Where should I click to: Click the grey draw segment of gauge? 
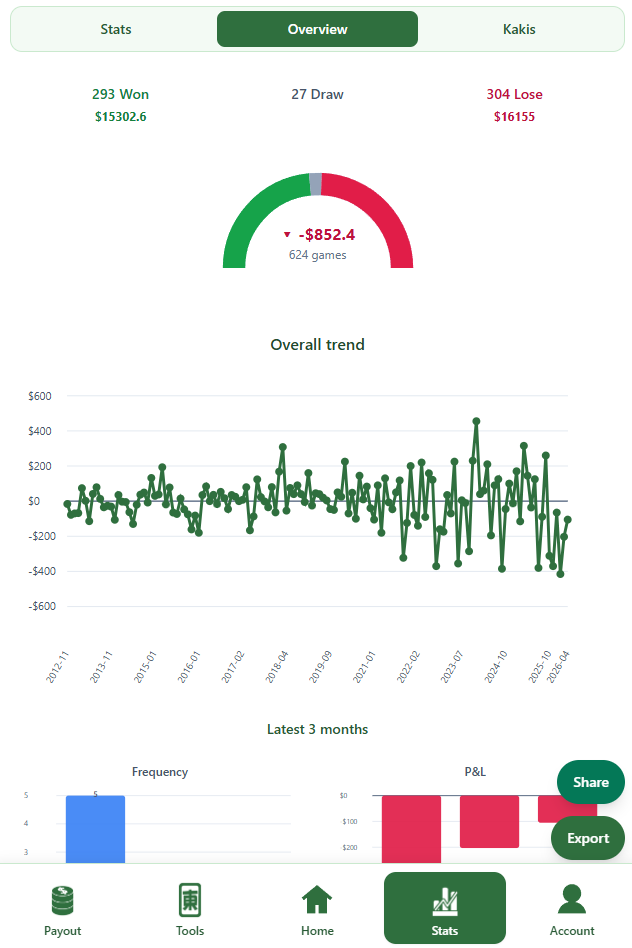(x=316, y=184)
